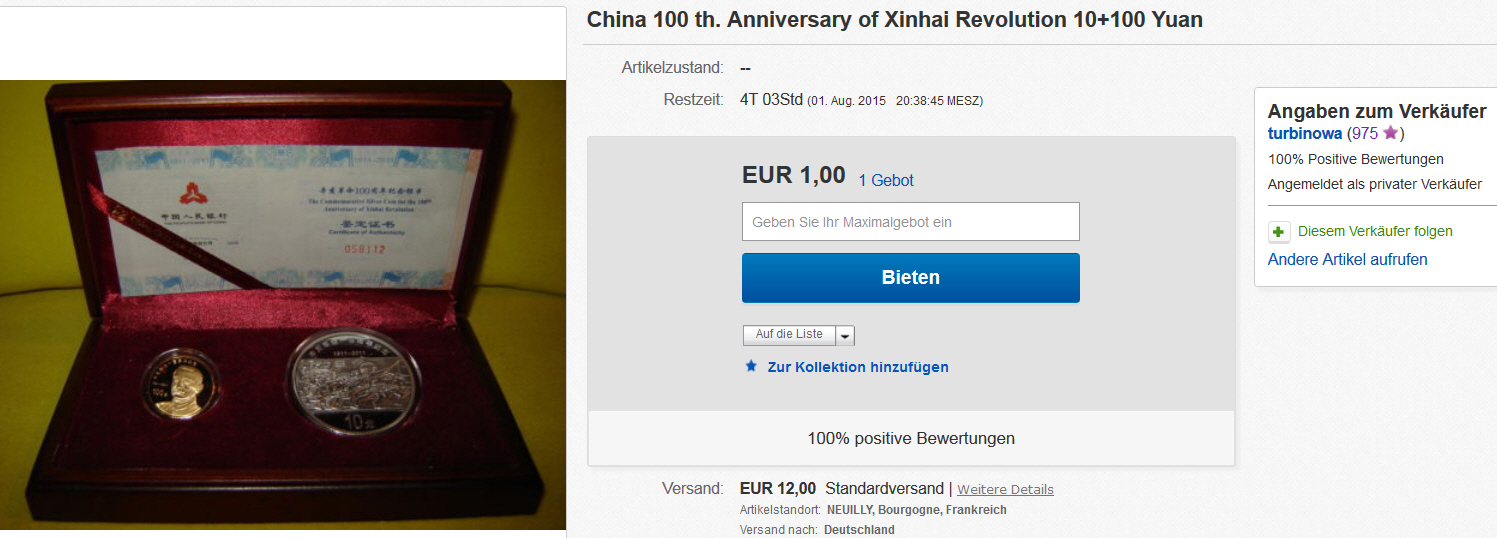Viewport: 1497px width, 538px height.
Task: Open seller profile turbinowa
Action: 1305,133
